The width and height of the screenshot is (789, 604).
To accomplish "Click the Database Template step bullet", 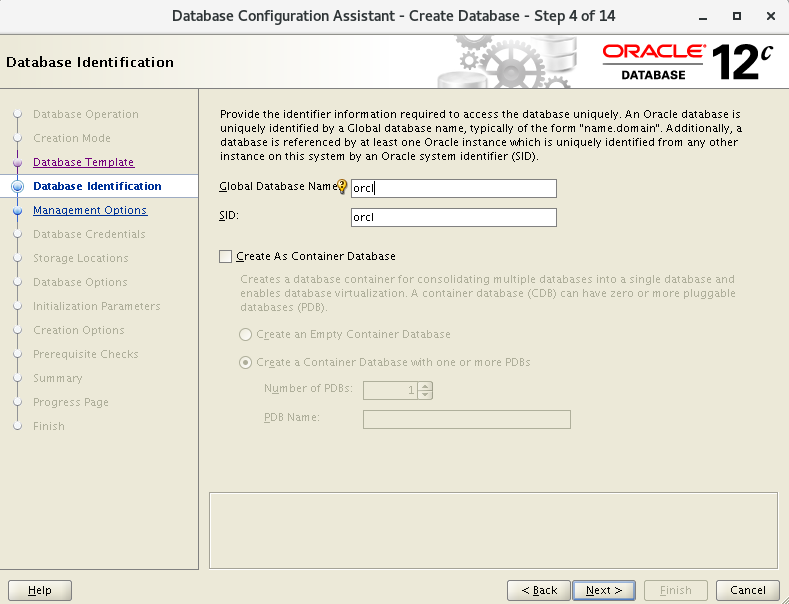I will (18, 163).
